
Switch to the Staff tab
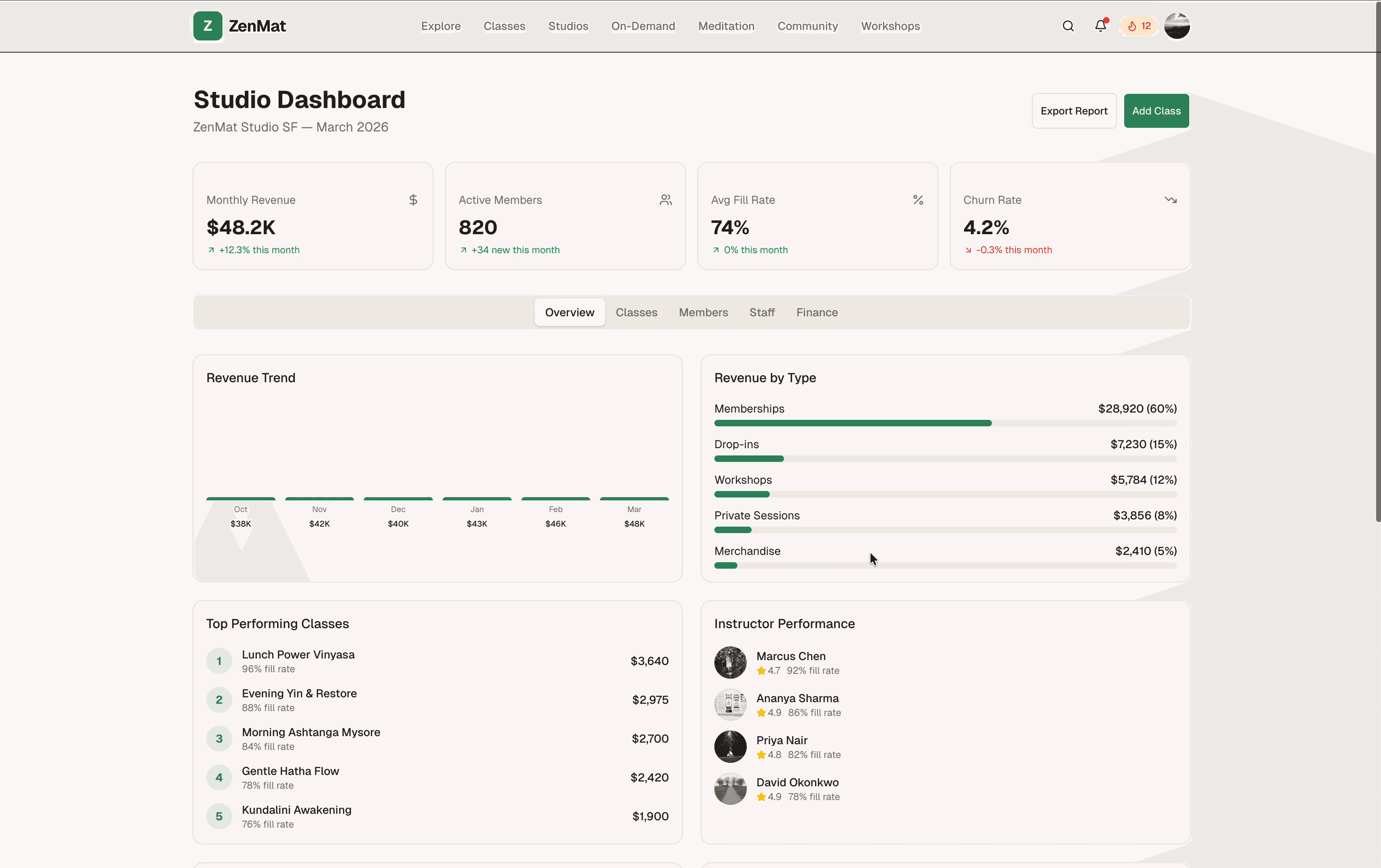point(762,312)
